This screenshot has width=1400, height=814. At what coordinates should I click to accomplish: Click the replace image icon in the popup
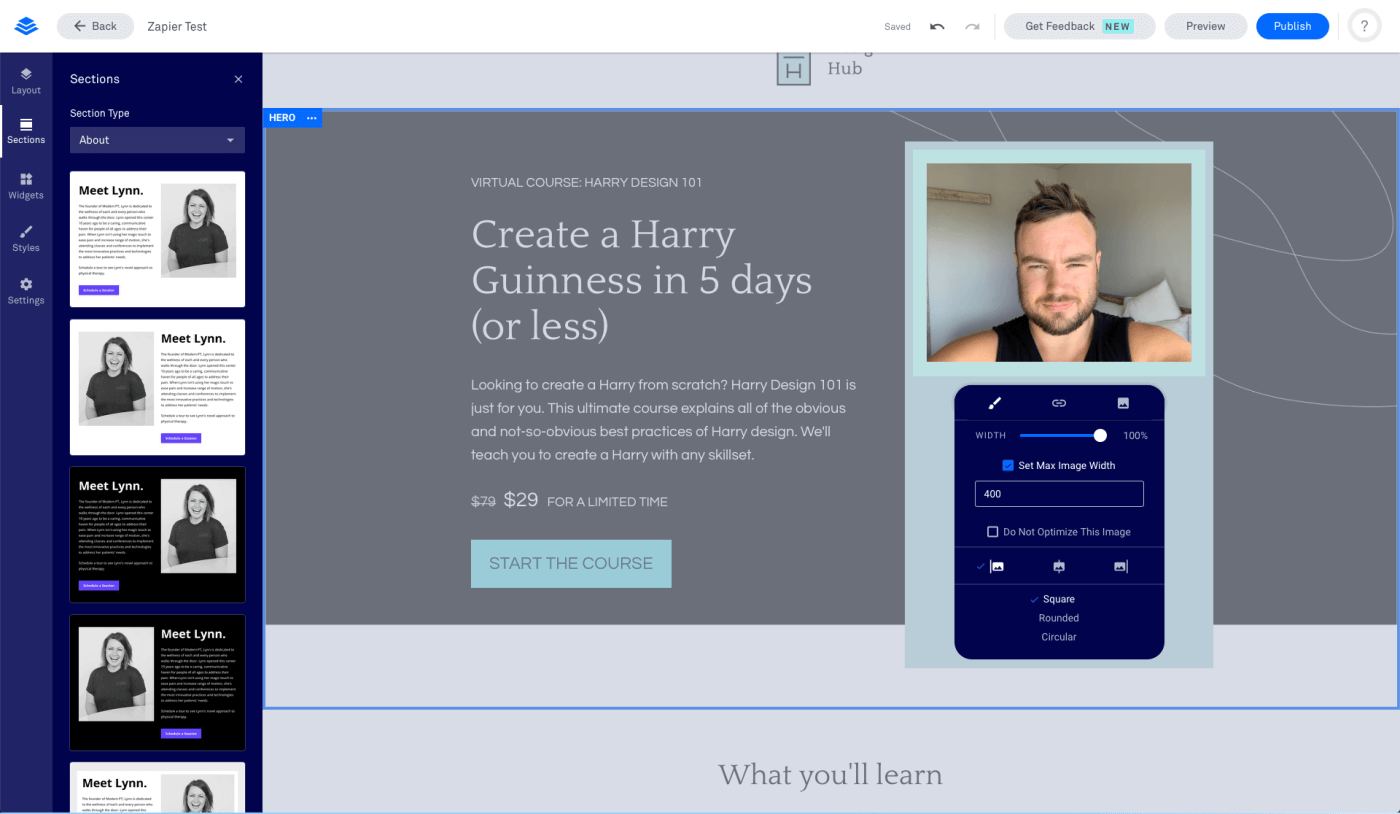1123,403
